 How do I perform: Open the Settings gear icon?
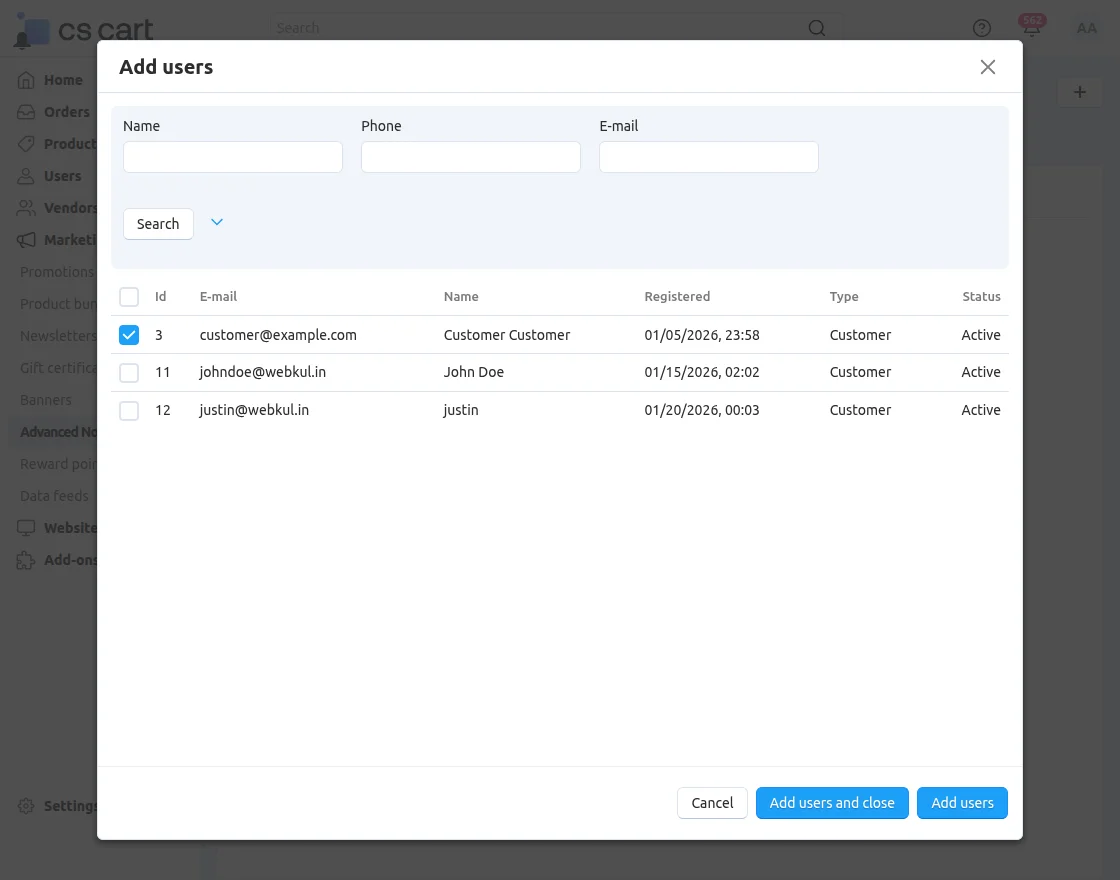(x=27, y=806)
